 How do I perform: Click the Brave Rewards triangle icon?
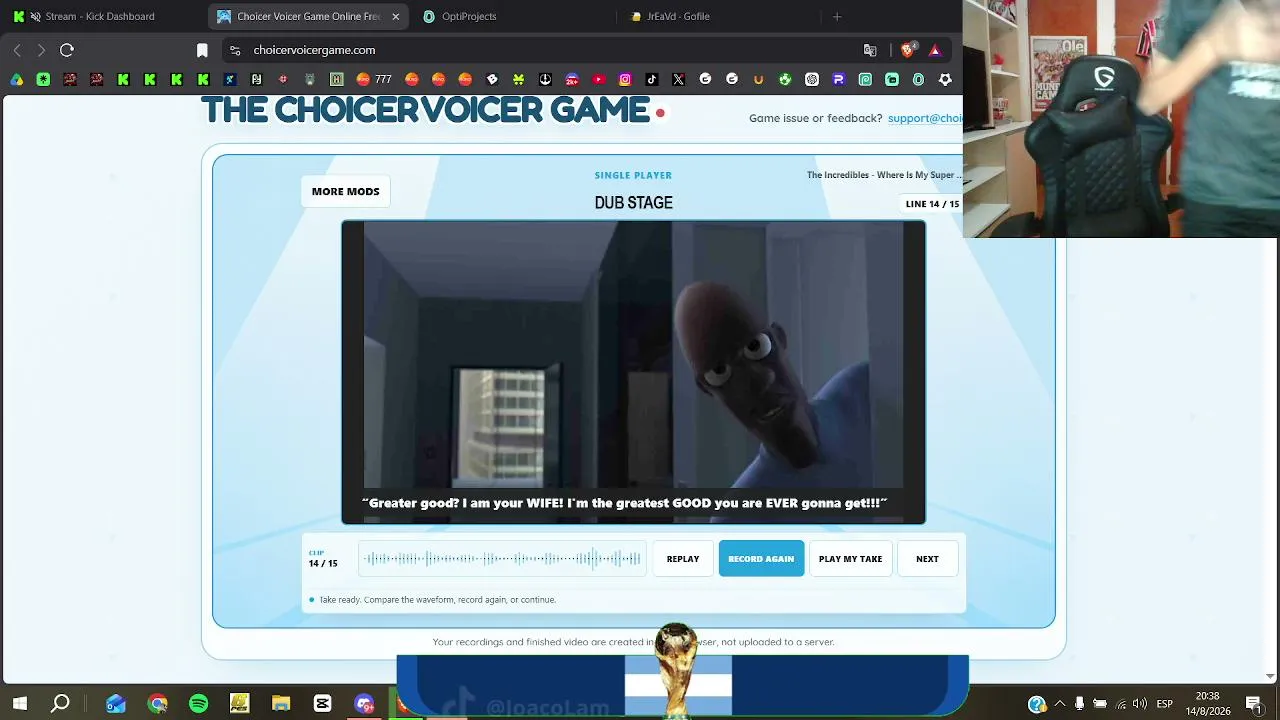coord(935,50)
